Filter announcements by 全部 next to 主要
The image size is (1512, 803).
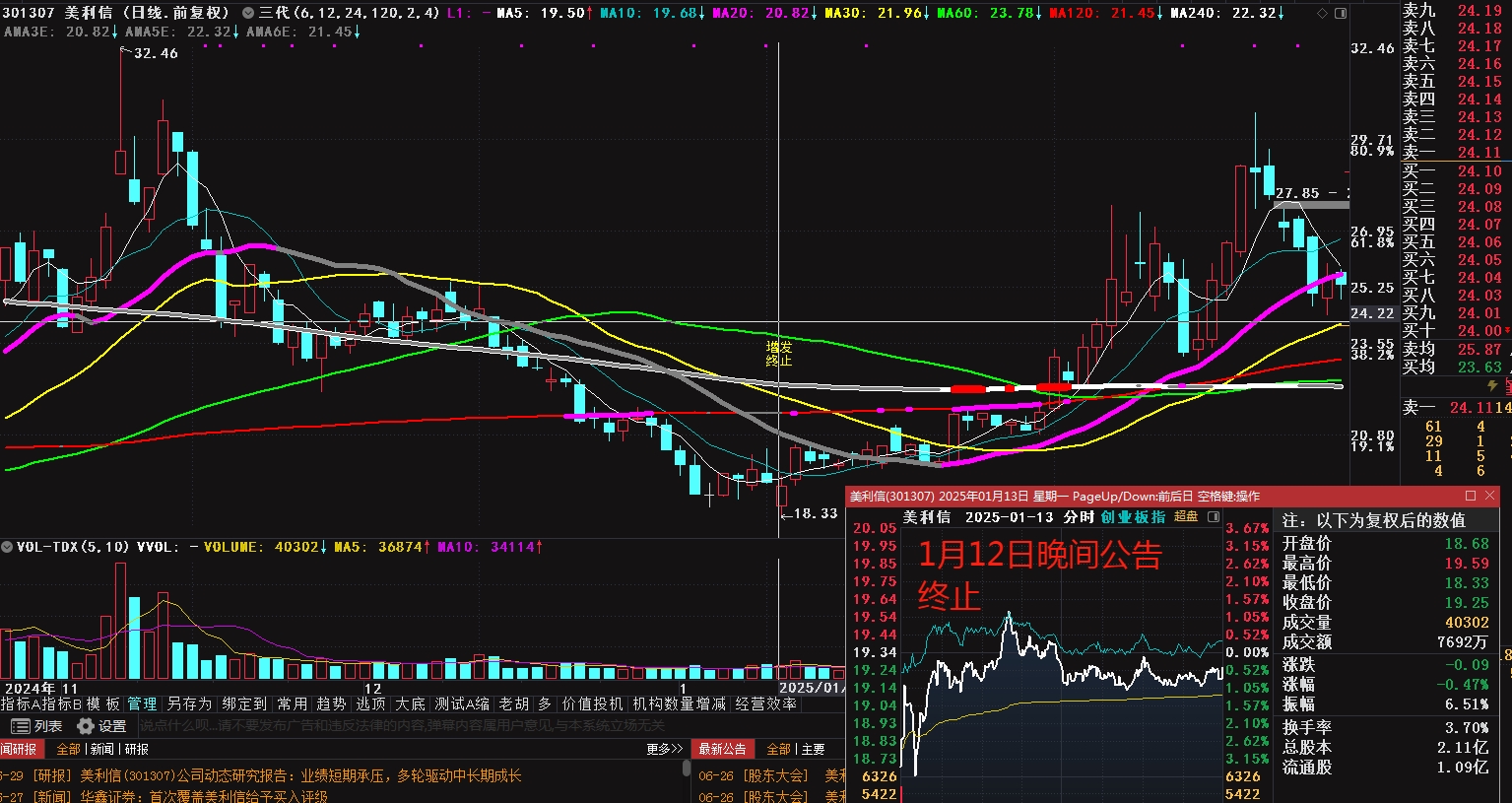(x=779, y=750)
